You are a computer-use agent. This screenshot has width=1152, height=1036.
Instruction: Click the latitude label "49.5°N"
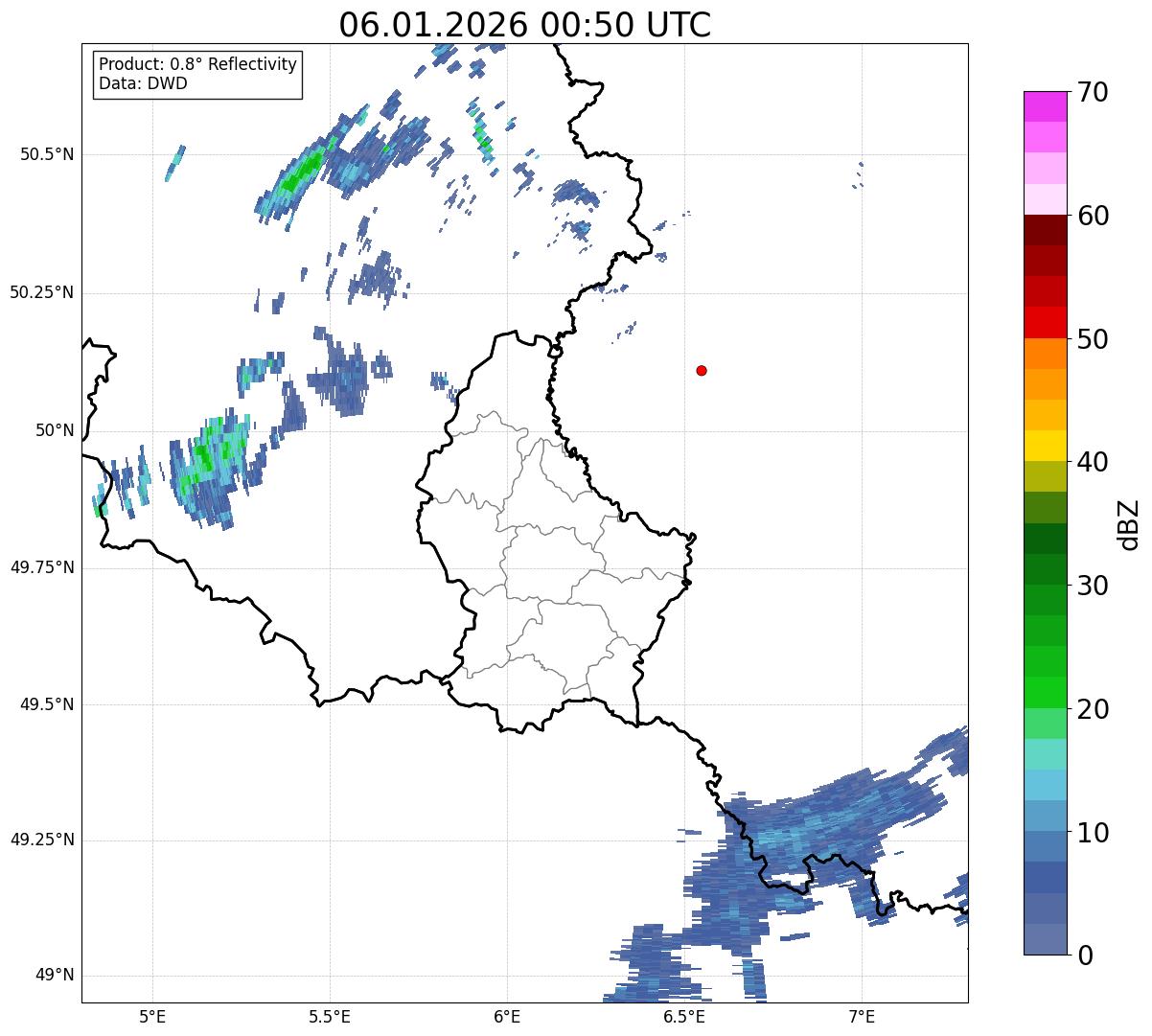pyautogui.click(x=47, y=704)
